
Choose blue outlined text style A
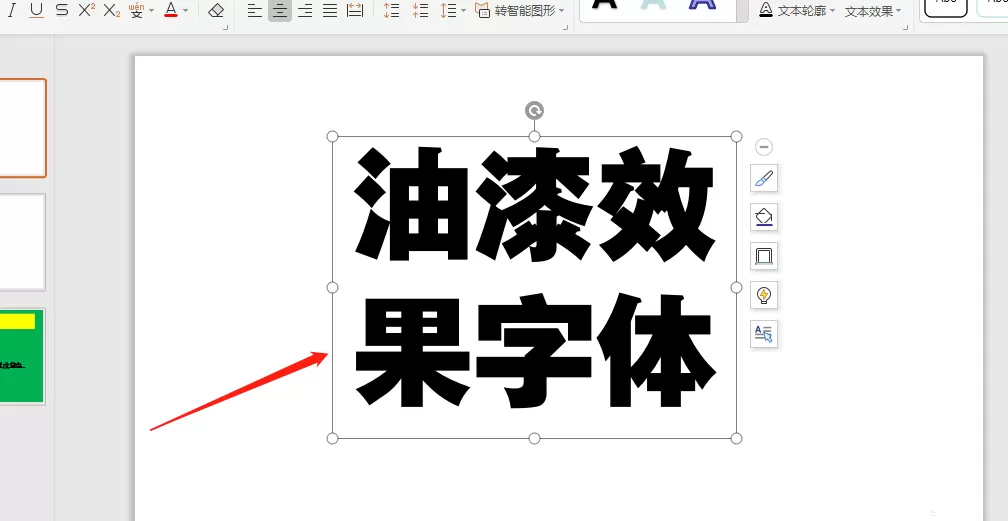(x=702, y=5)
